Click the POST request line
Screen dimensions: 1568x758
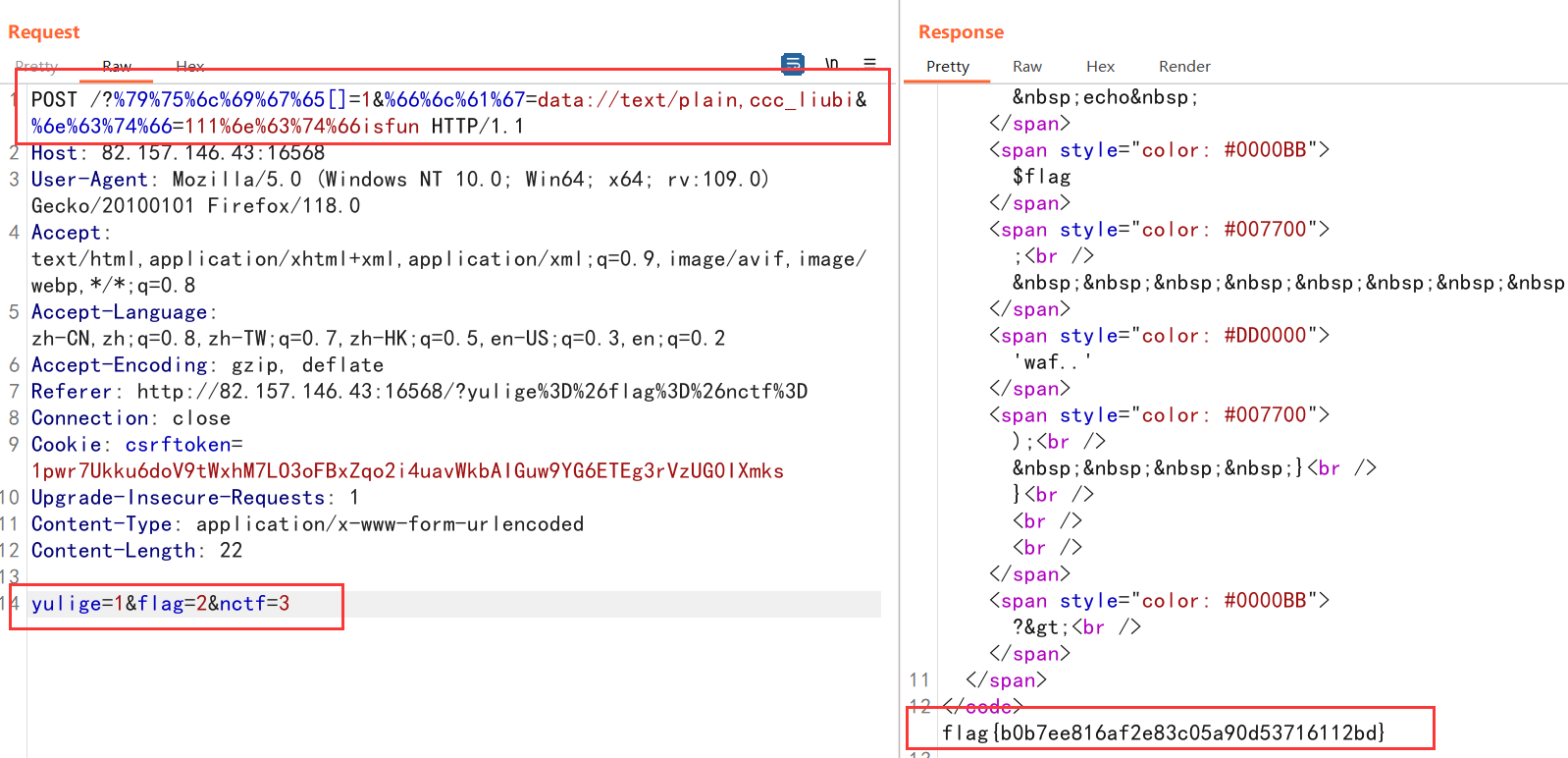449,113
